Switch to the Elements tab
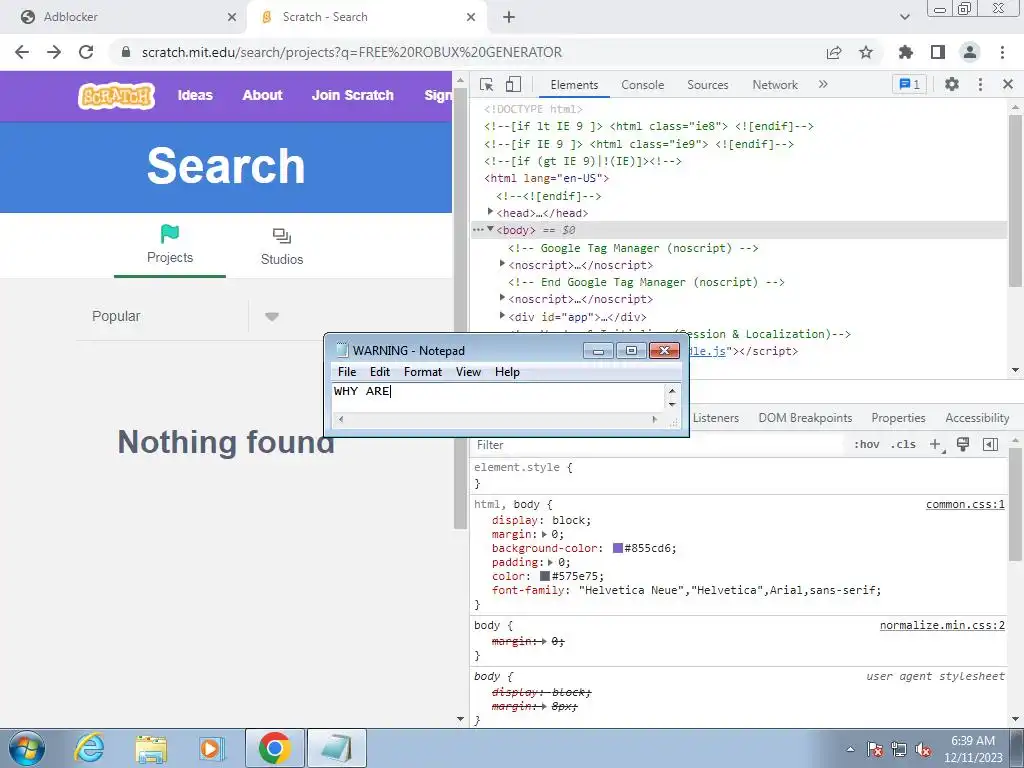 point(574,85)
